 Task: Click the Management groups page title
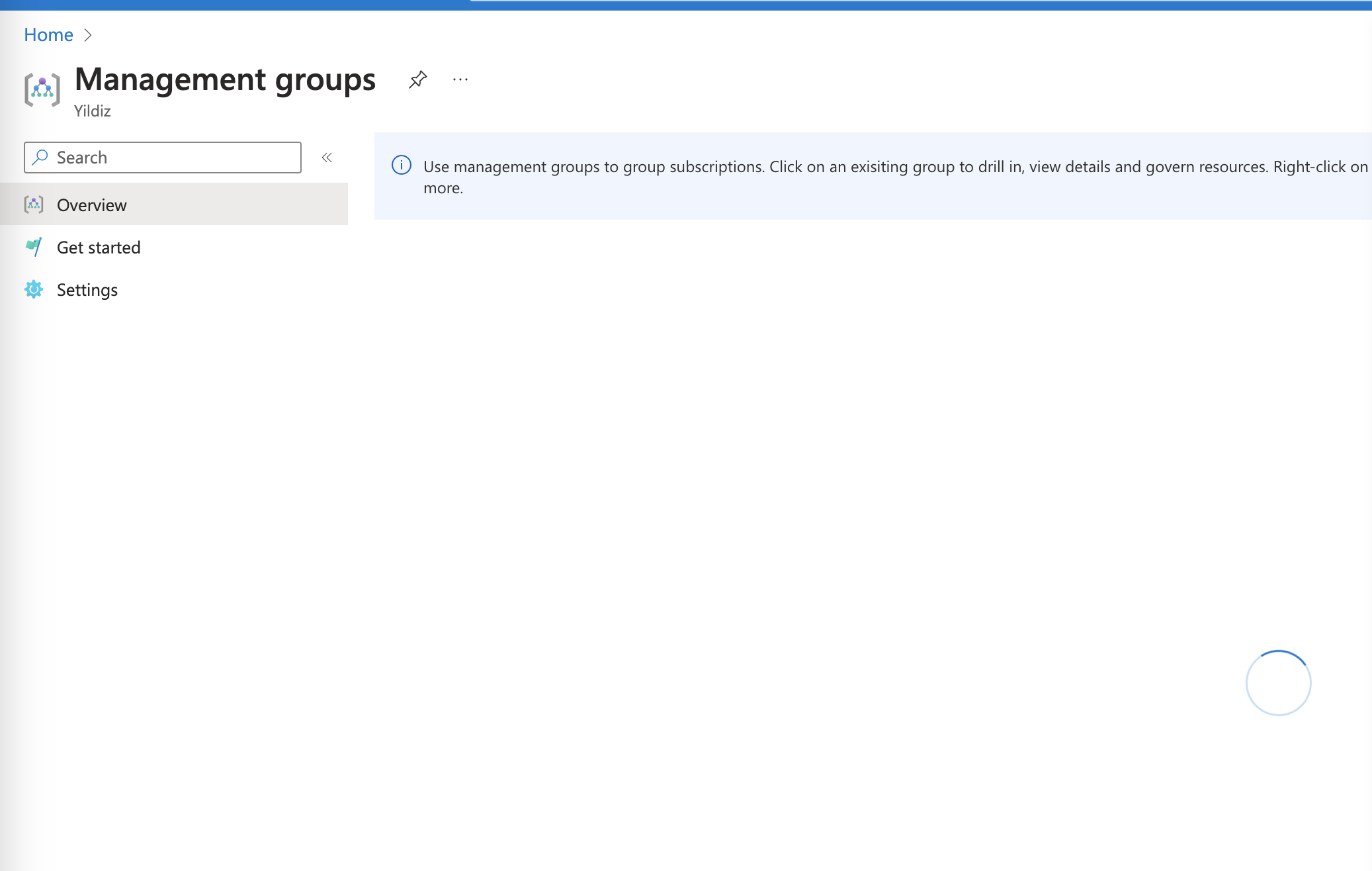[225, 79]
